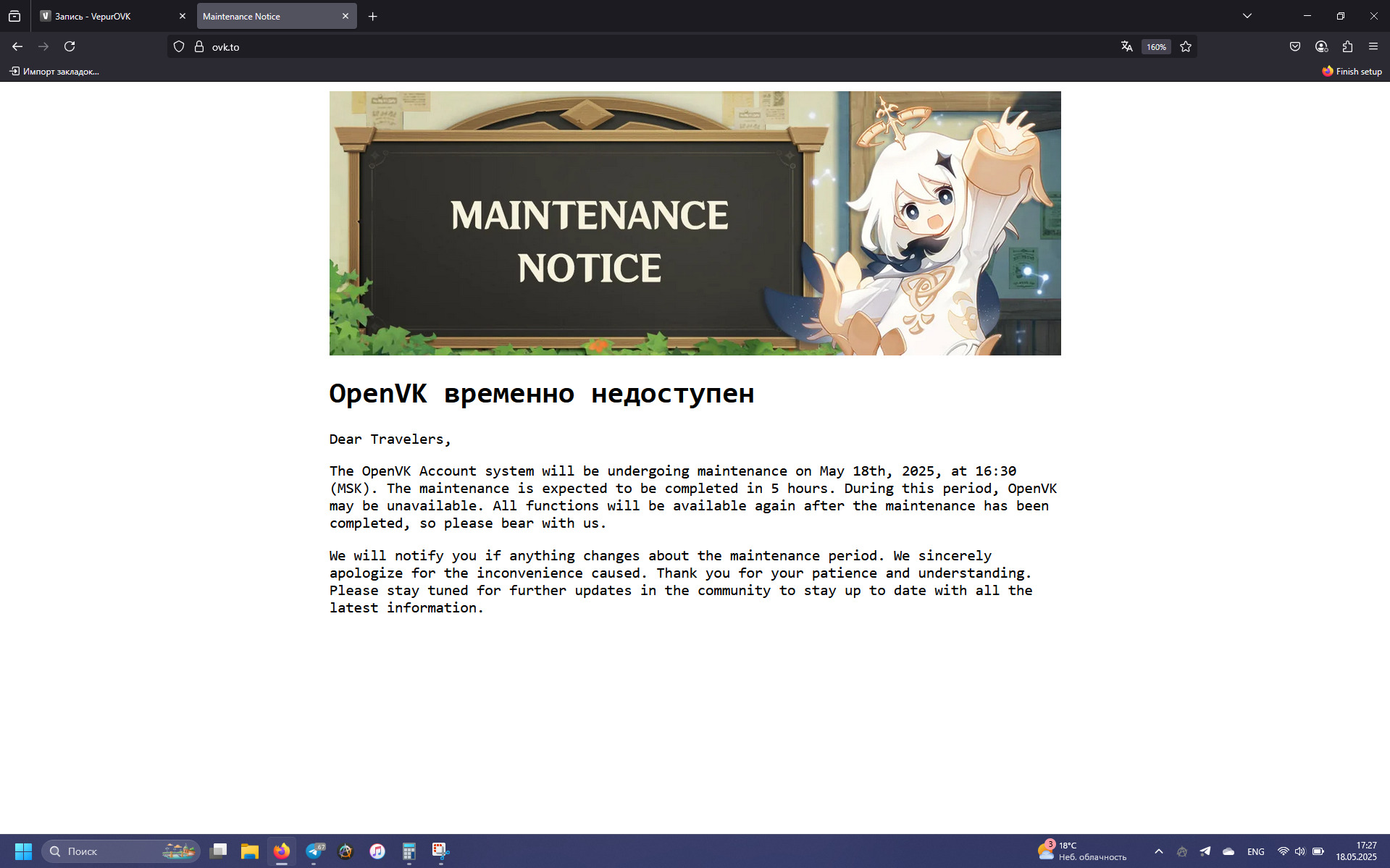Image resolution: width=1390 pixels, height=868 pixels.
Task: Go forward to the next page
Action: coord(43,46)
